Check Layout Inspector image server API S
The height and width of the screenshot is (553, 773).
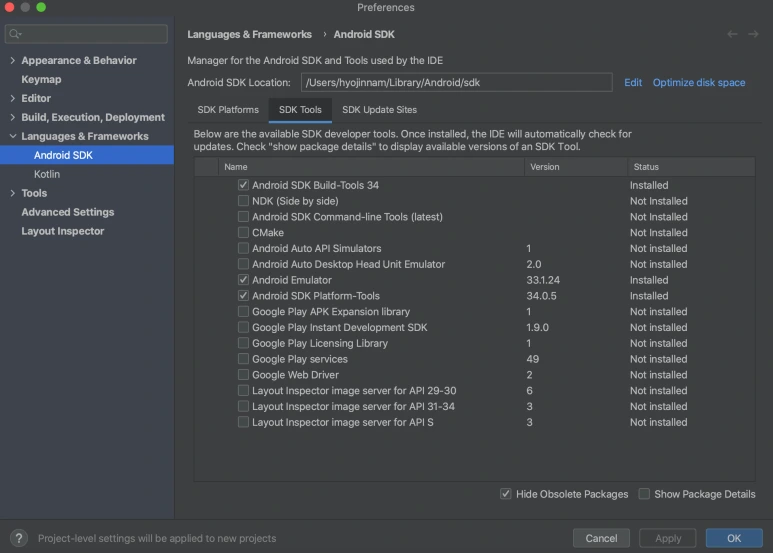(243, 421)
